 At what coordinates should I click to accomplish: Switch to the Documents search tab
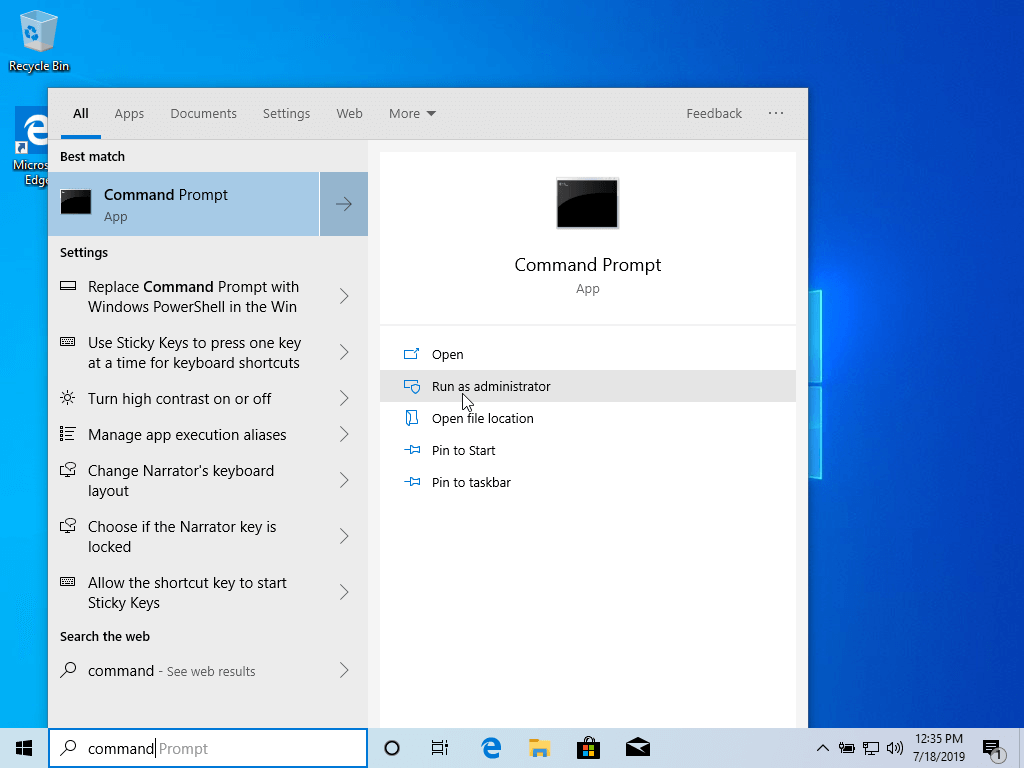click(203, 113)
